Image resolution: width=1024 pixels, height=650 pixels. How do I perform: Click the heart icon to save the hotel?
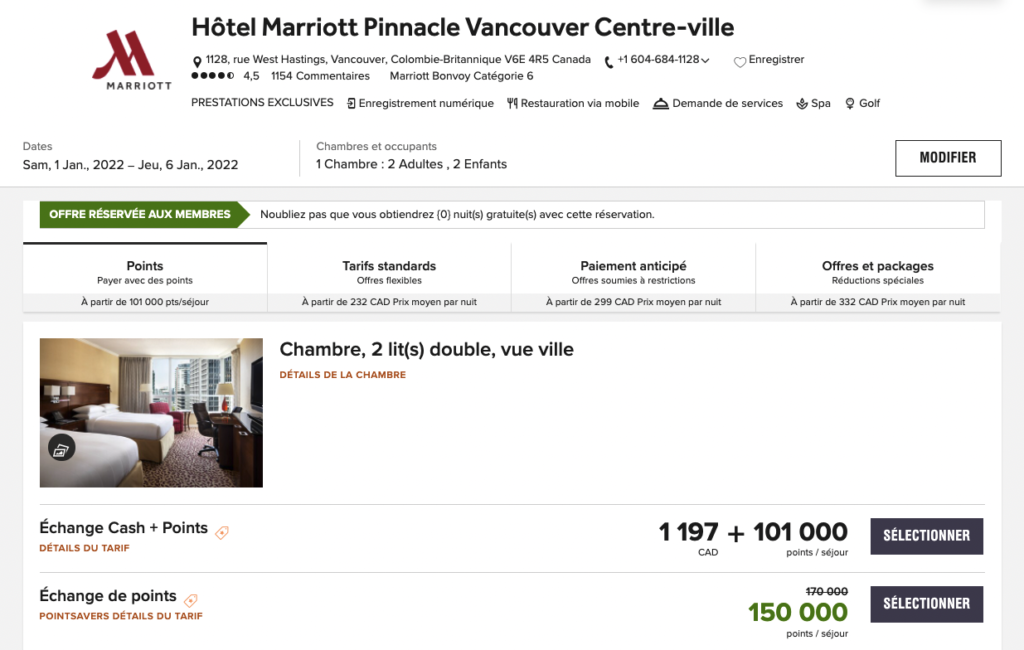(740, 61)
